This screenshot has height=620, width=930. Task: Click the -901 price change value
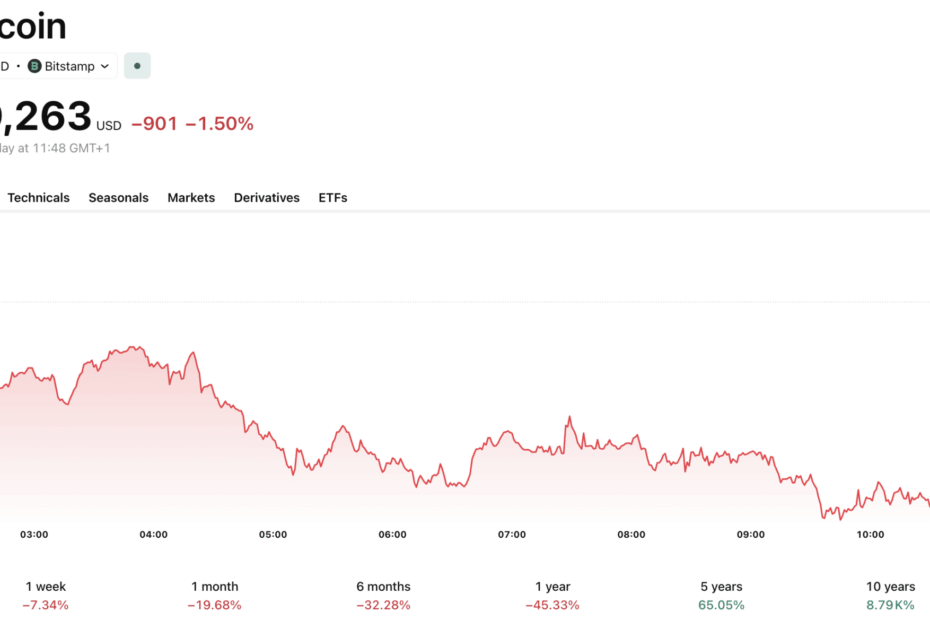coord(154,123)
